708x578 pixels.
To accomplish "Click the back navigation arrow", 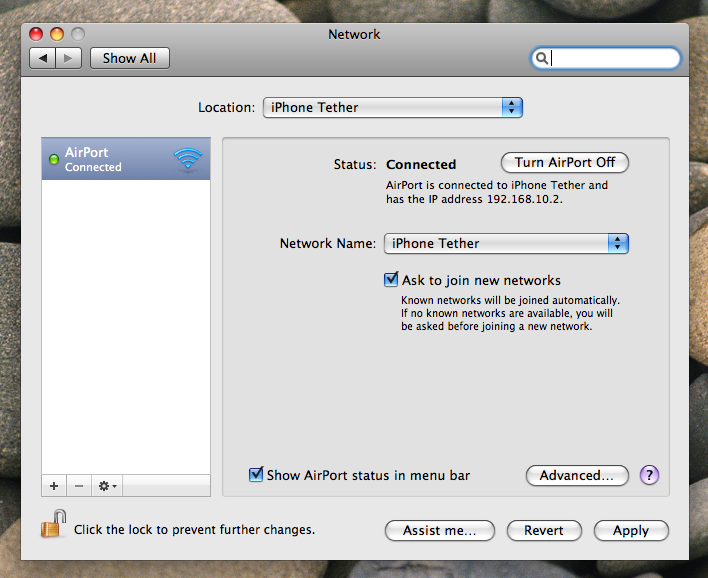I will pos(42,58).
